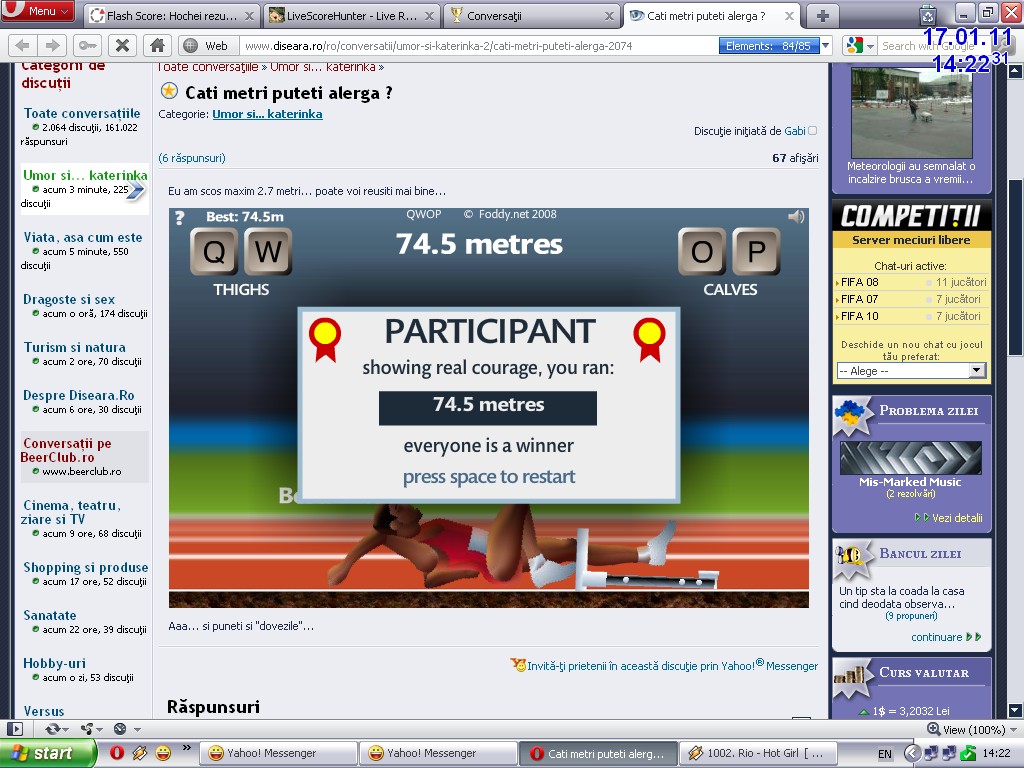Open the Viata, asa cum este category

pos(82,237)
